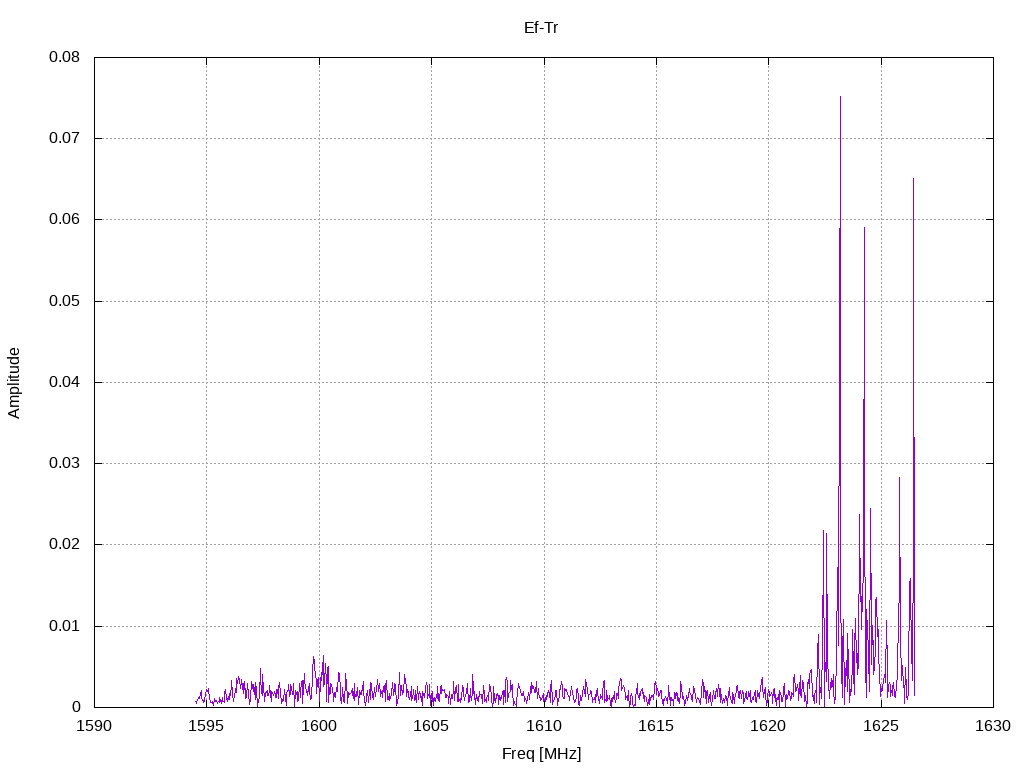
Task: Click the x-axis tick label 1605
Action: (431, 726)
